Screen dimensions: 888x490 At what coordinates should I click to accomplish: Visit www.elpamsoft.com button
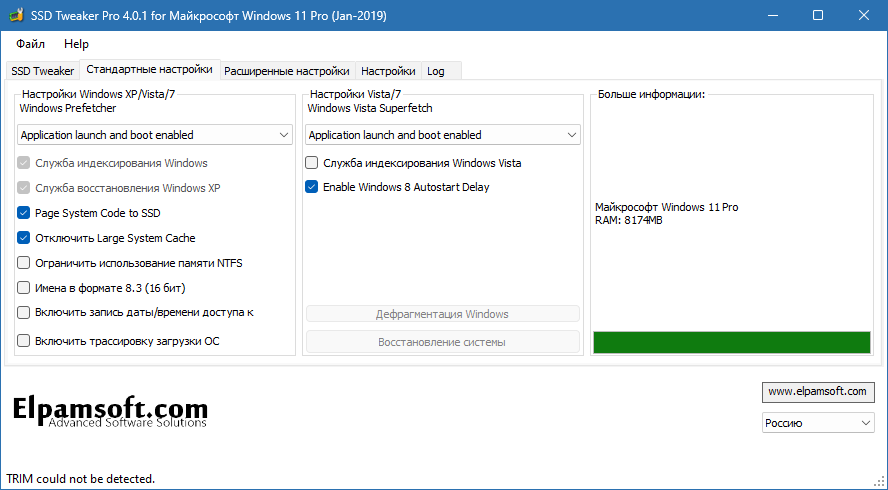818,391
